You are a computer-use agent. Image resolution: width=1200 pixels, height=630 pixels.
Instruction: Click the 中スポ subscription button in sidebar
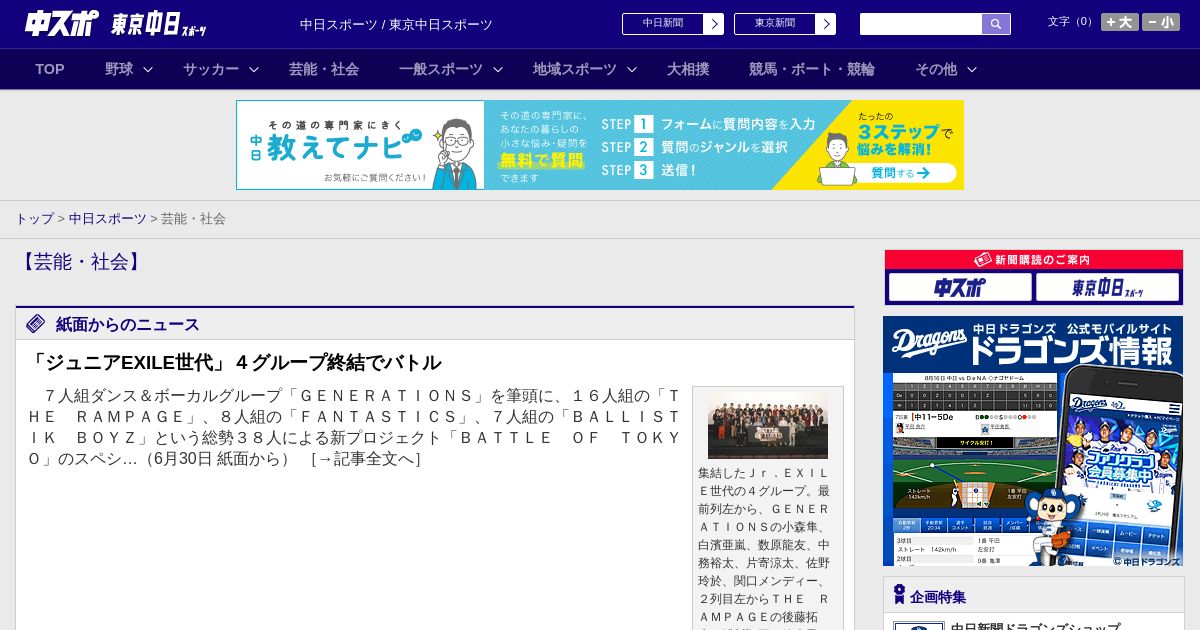click(x=960, y=287)
